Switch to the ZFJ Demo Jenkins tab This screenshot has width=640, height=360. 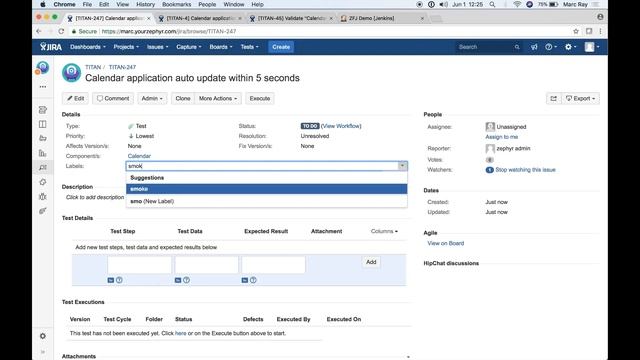click(382, 18)
